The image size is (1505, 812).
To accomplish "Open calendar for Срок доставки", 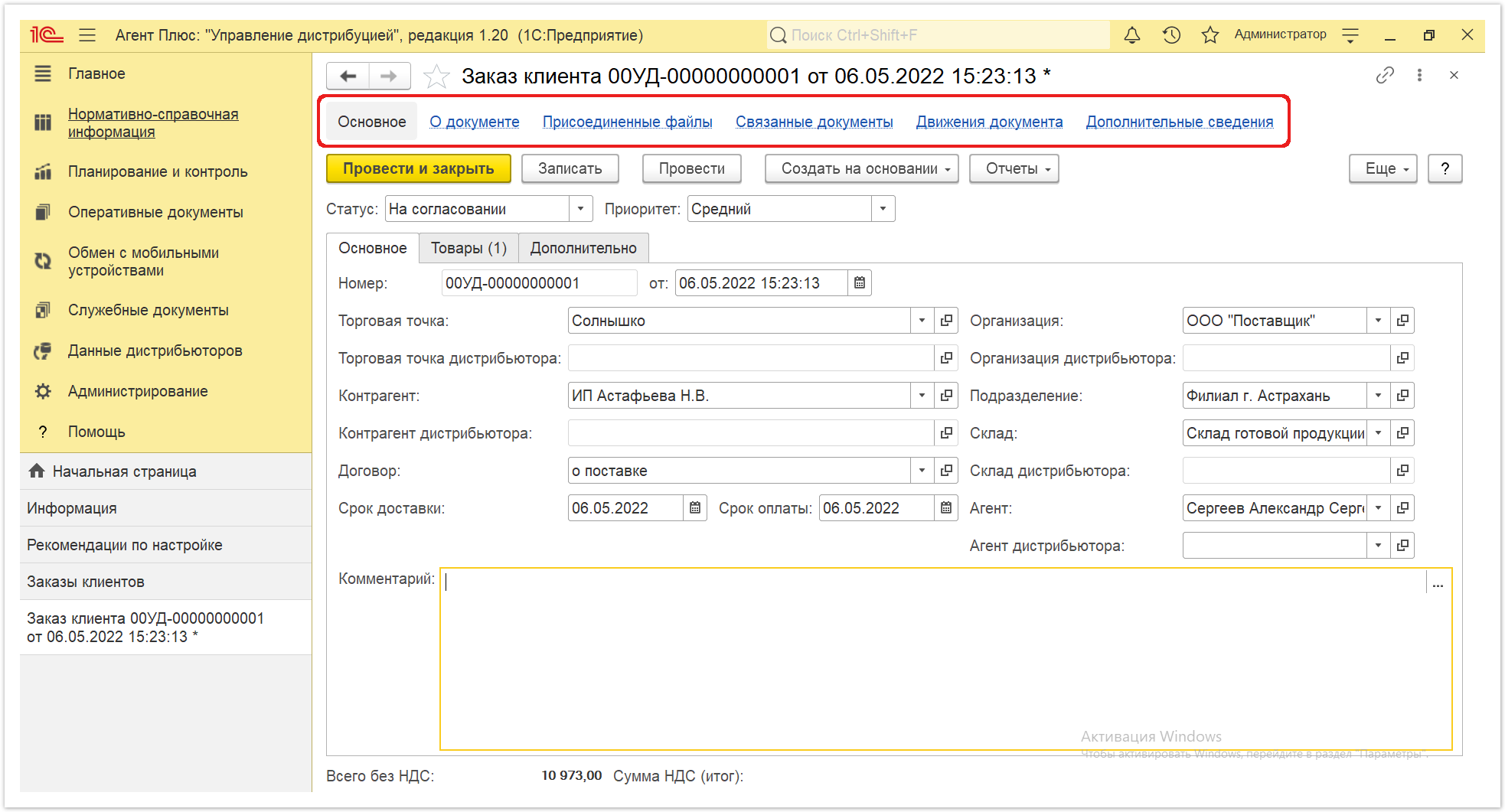I will pos(695,508).
